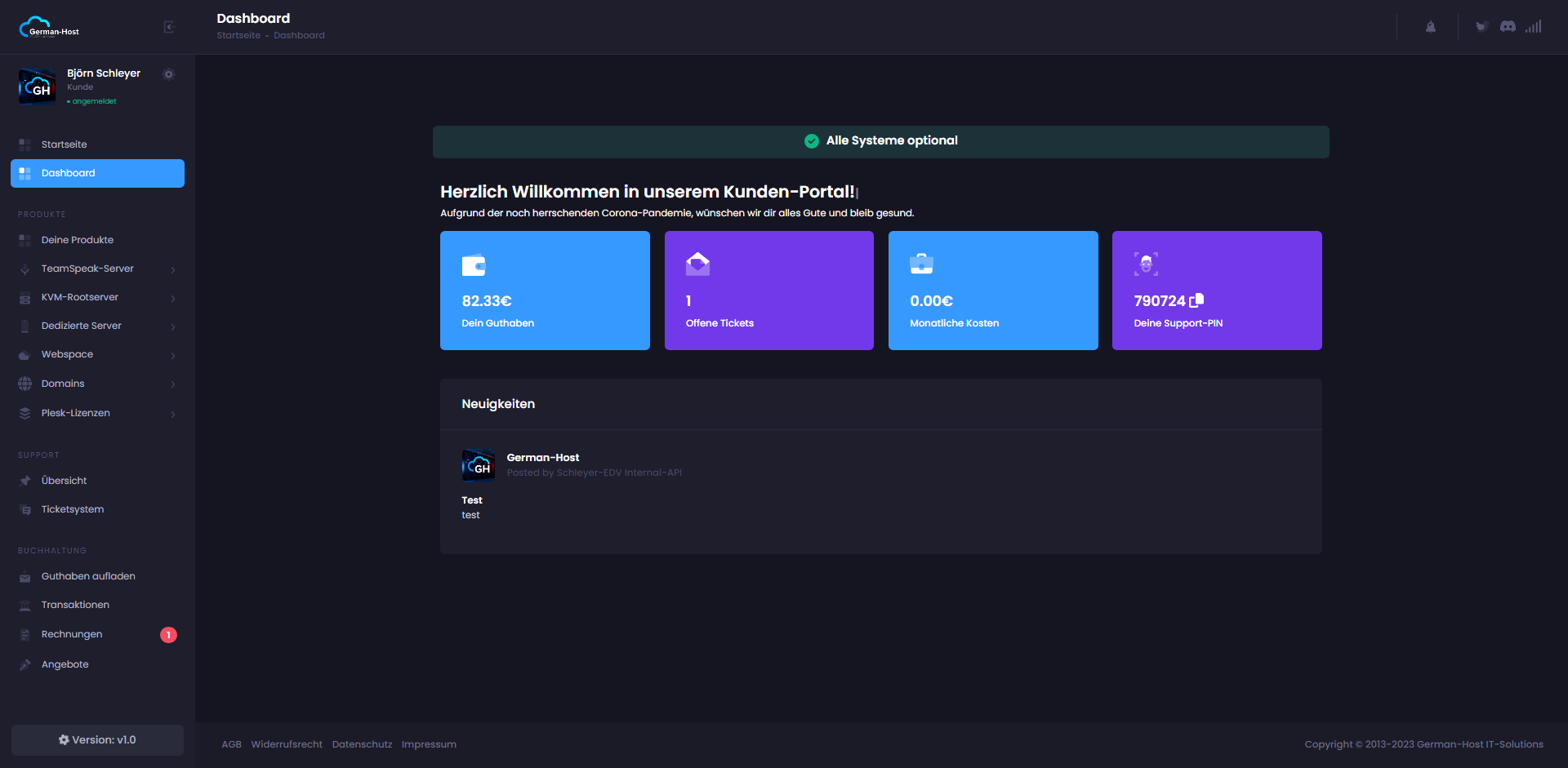This screenshot has width=1568, height=768.
Task: Select Startseite in the sidebar
Action: pos(65,144)
